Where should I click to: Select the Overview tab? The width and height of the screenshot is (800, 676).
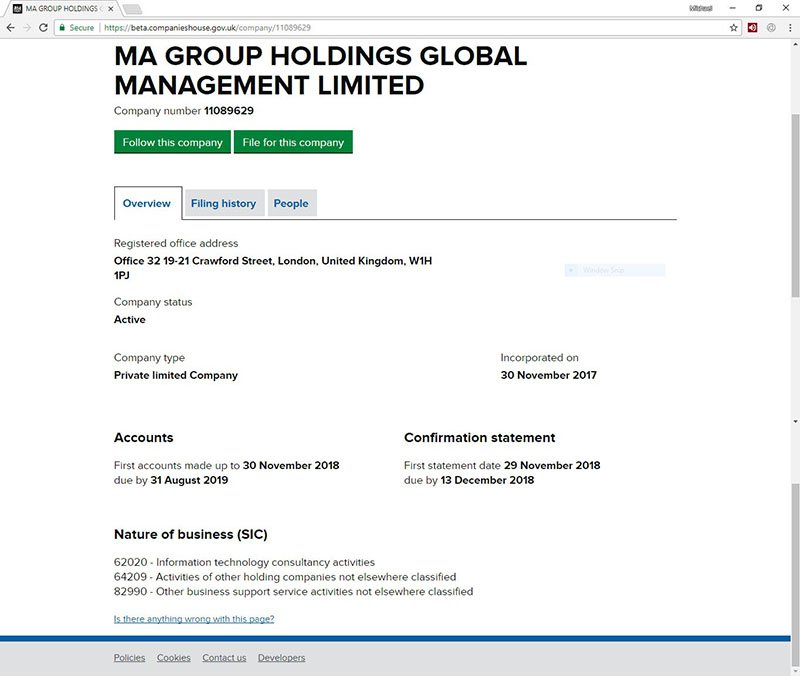(147, 203)
